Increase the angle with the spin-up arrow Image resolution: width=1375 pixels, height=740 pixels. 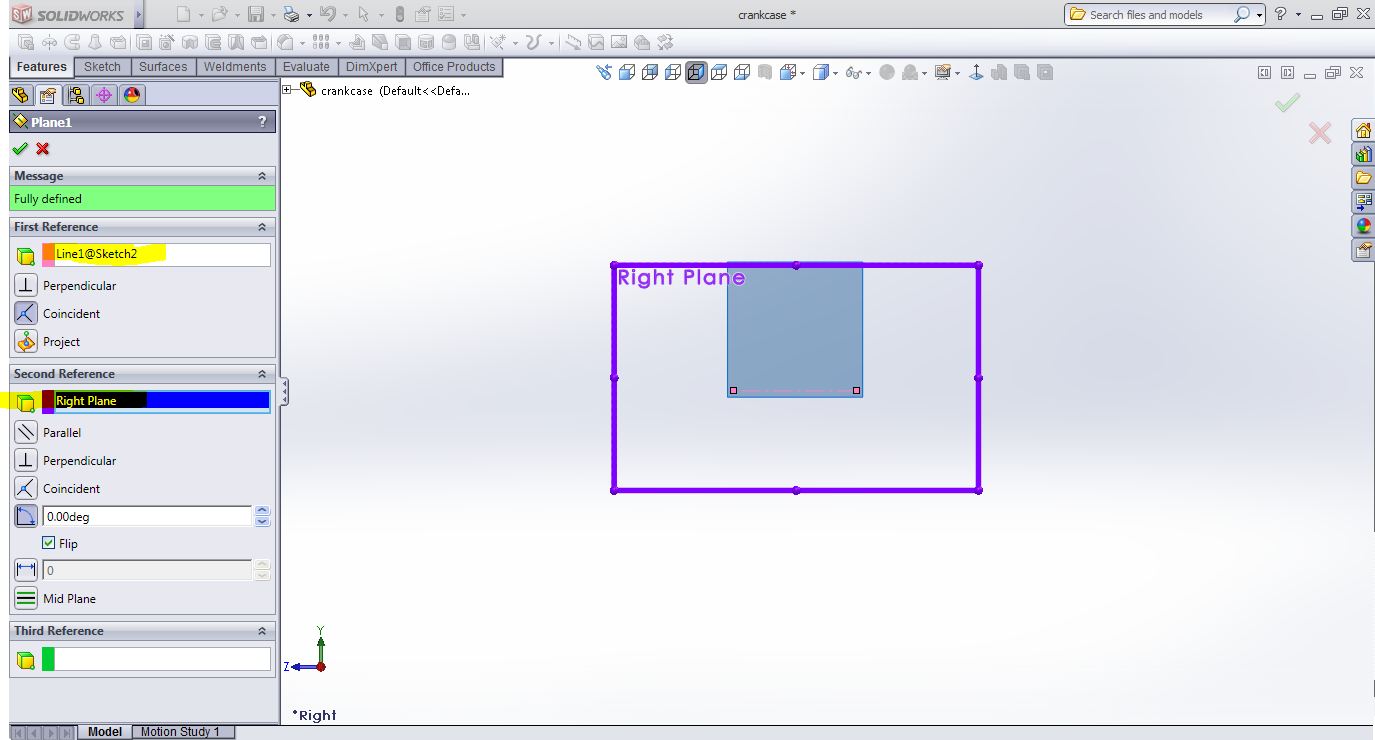262,510
